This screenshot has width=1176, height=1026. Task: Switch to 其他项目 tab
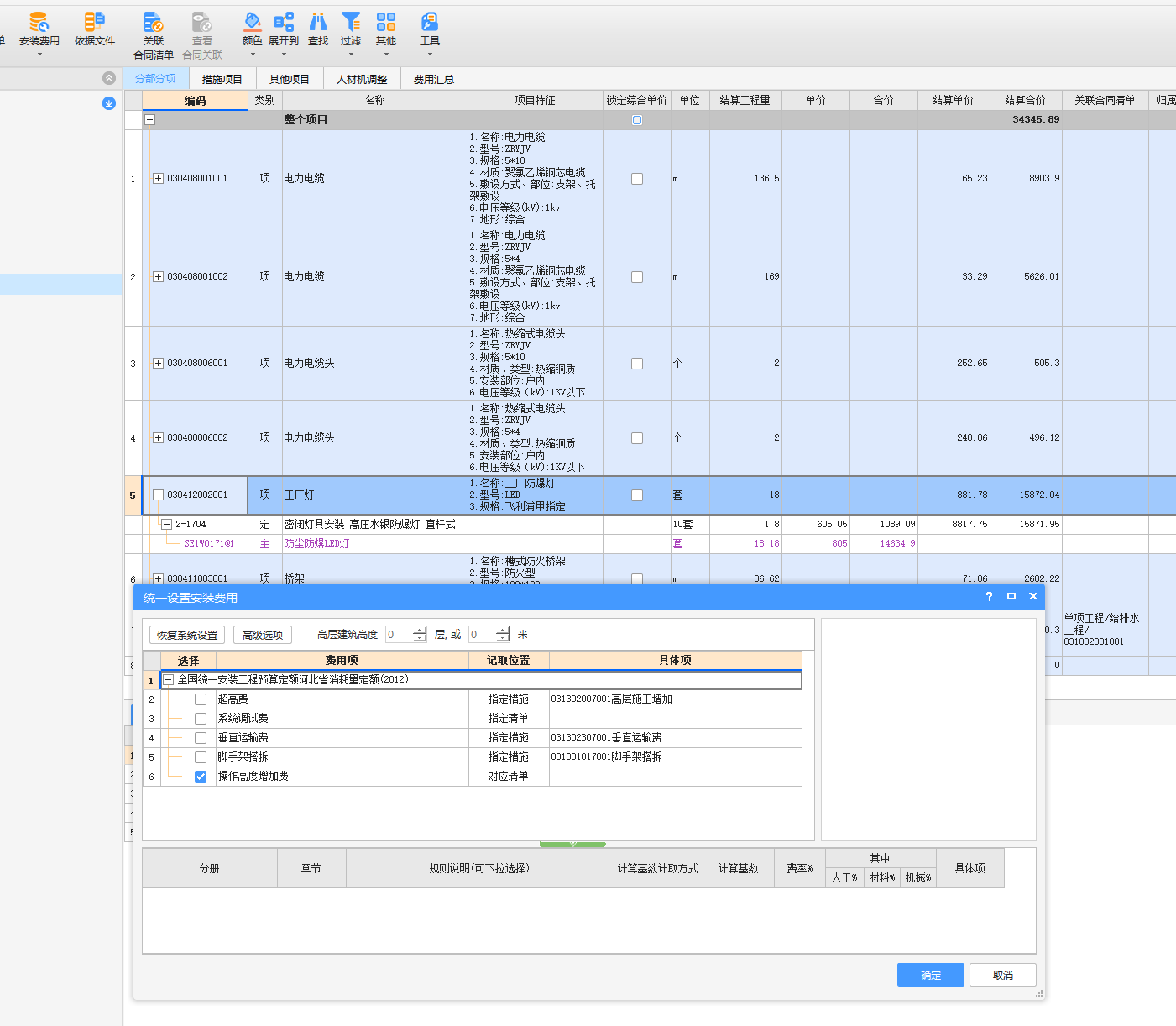click(289, 79)
